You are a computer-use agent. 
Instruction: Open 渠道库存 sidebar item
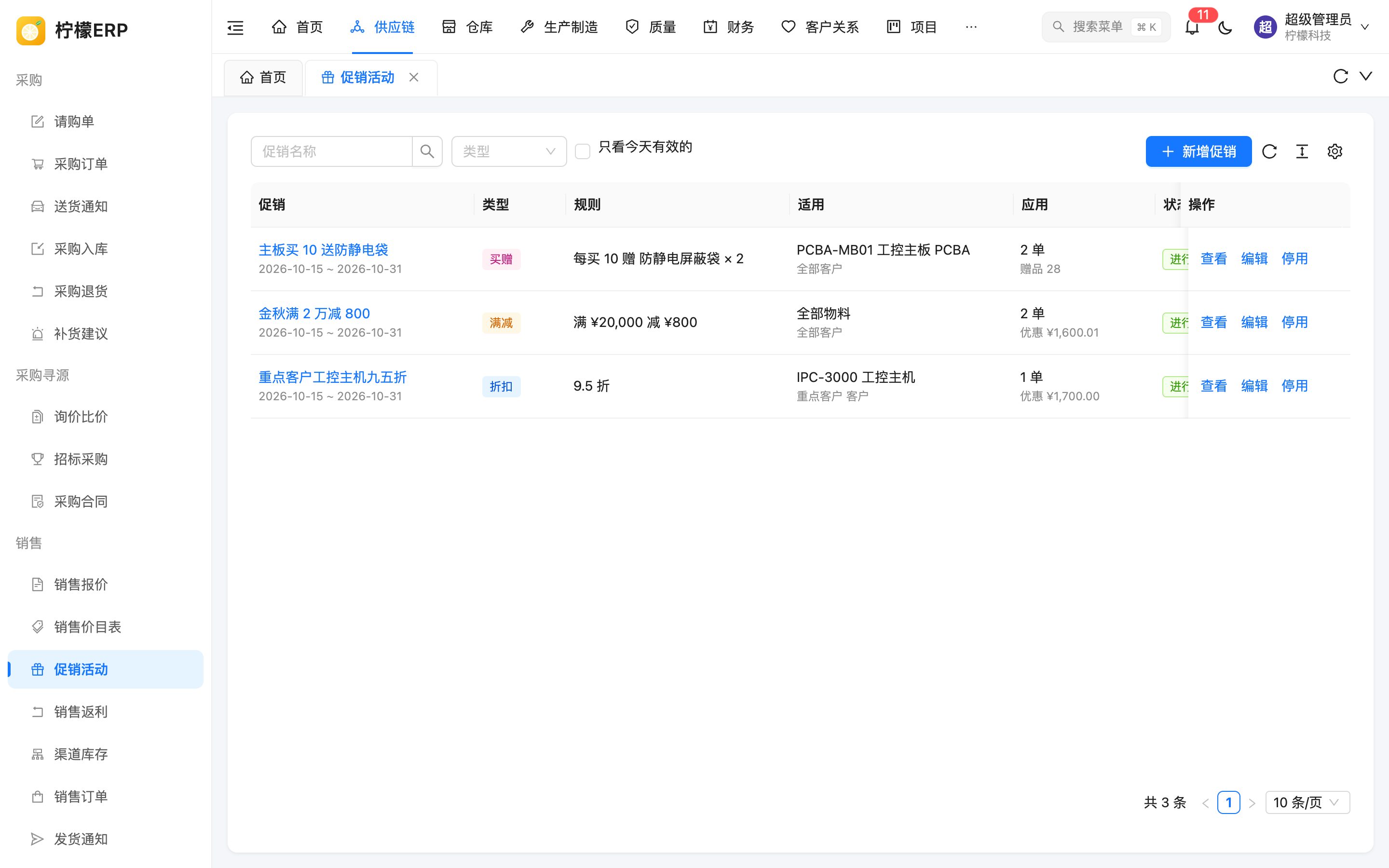point(106,754)
